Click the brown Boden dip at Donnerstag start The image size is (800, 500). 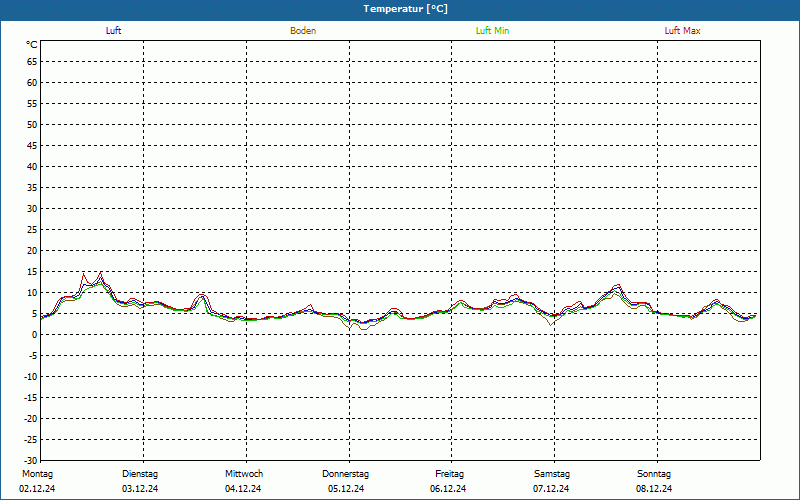pyautogui.click(x=351, y=329)
